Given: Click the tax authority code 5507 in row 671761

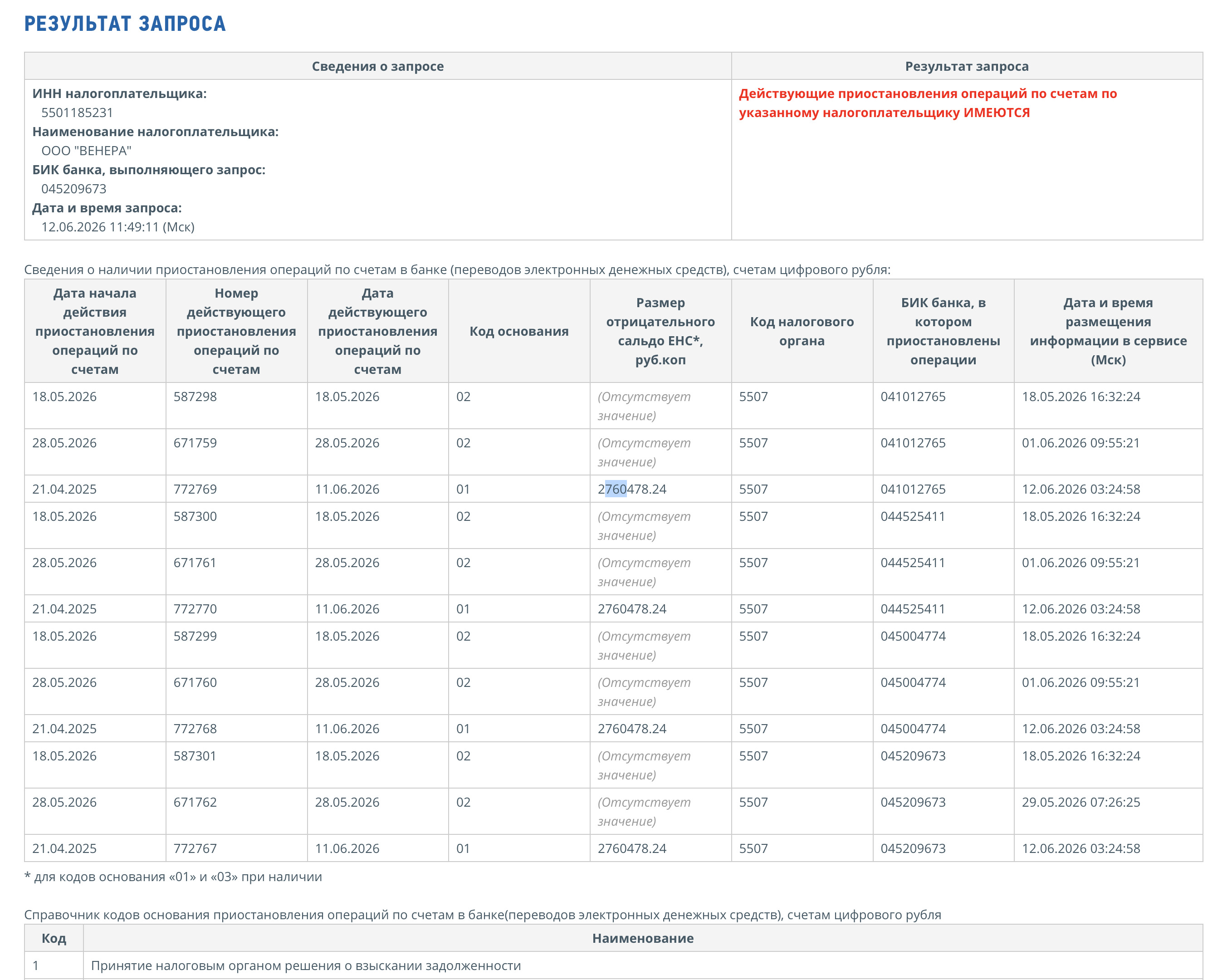Looking at the screenshot, I should point(754,563).
